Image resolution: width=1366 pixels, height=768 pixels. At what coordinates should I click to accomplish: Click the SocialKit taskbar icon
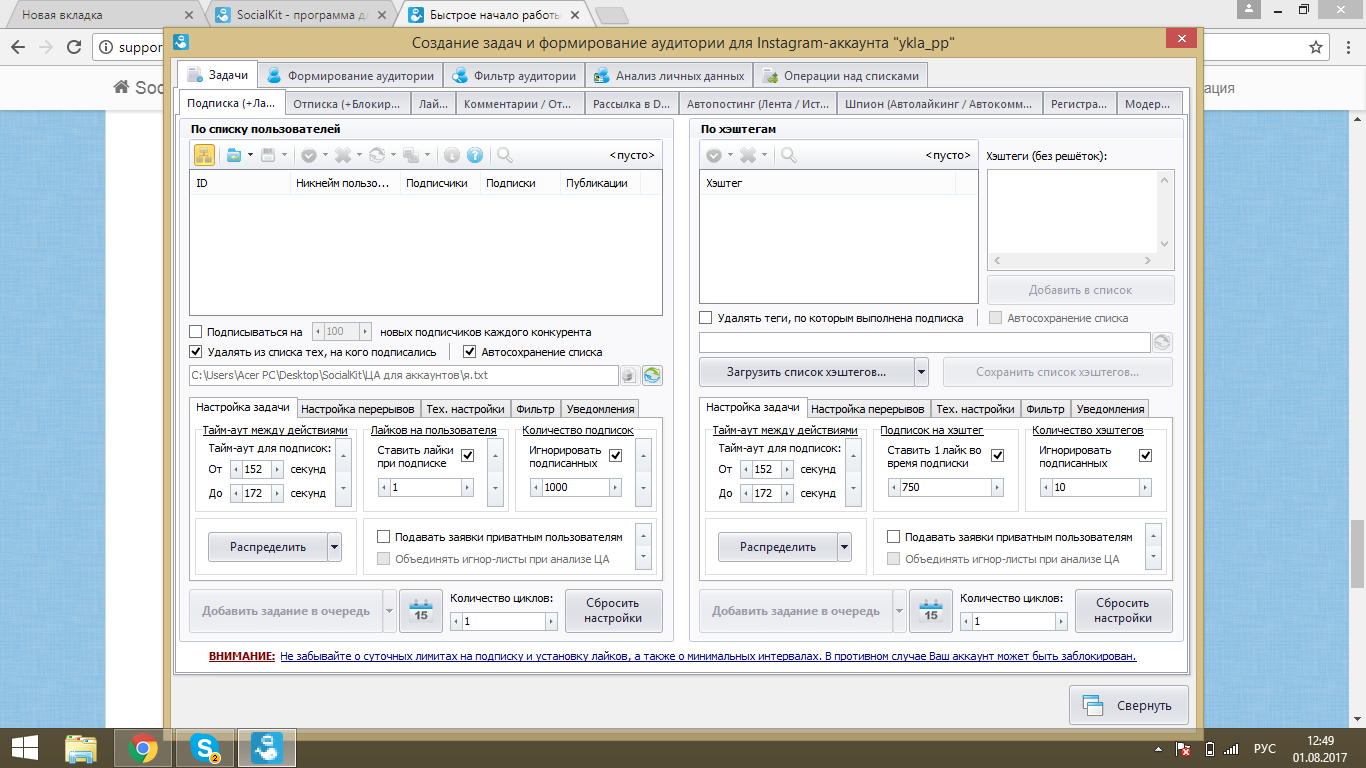(x=267, y=747)
